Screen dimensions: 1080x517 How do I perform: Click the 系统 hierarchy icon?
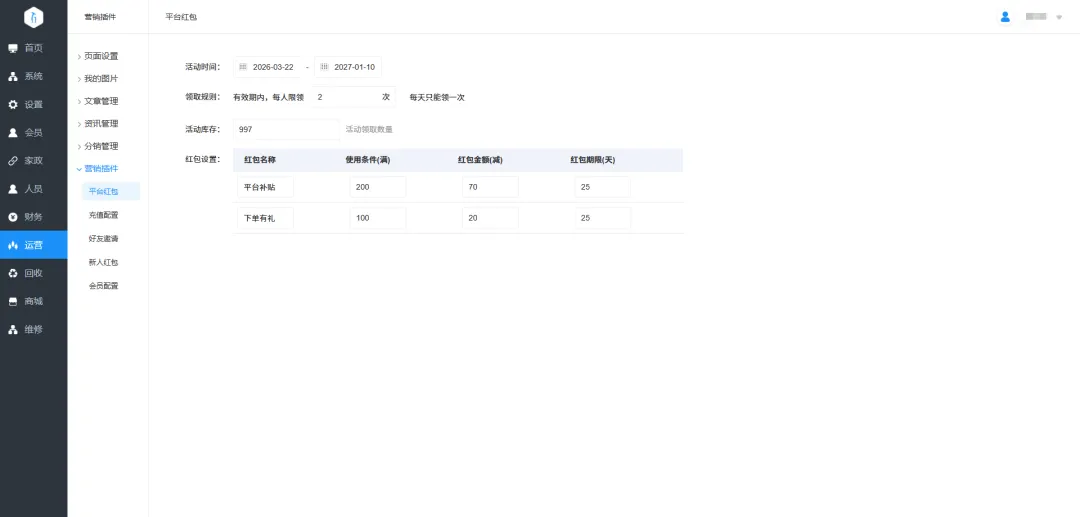(13, 76)
